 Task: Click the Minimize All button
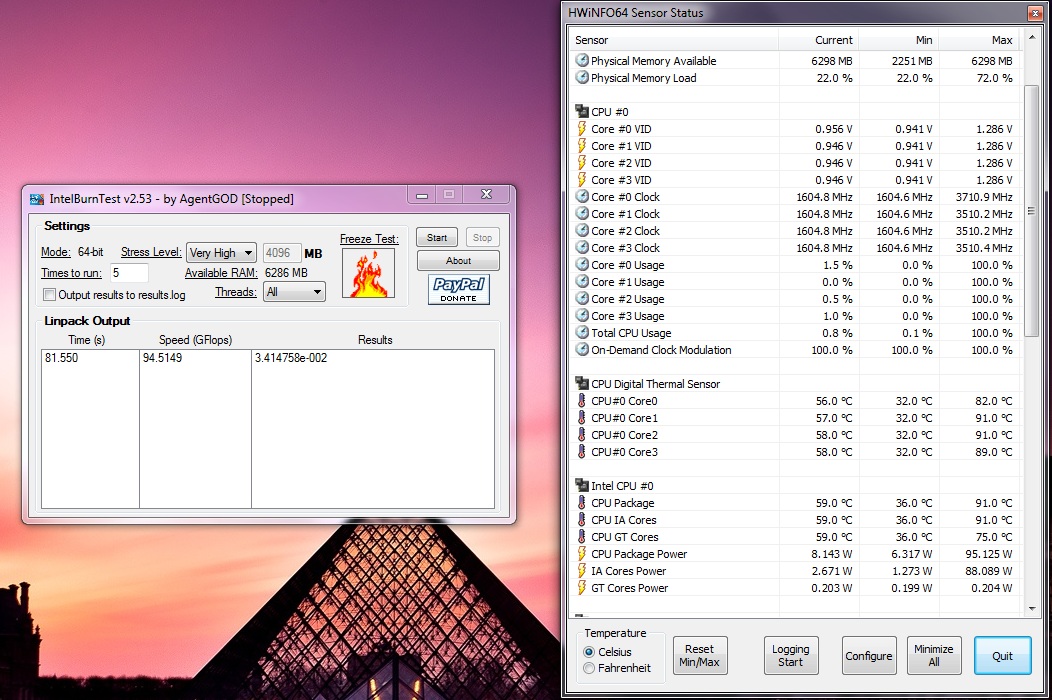[934, 656]
